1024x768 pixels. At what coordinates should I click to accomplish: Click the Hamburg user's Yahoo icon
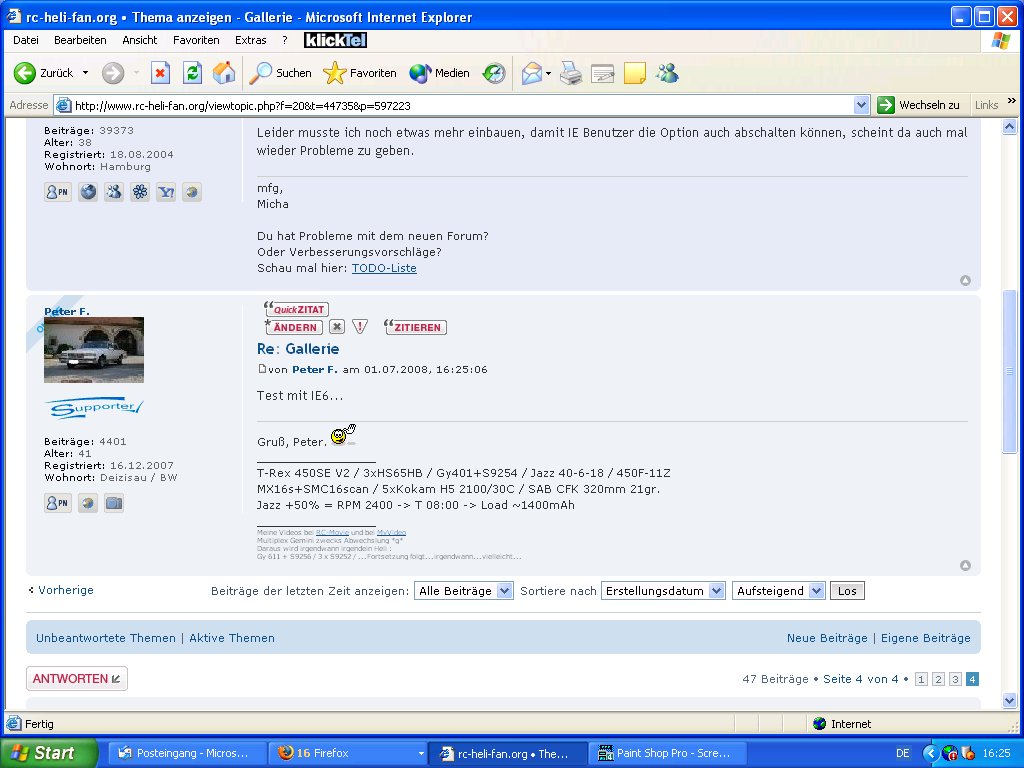click(166, 192)
